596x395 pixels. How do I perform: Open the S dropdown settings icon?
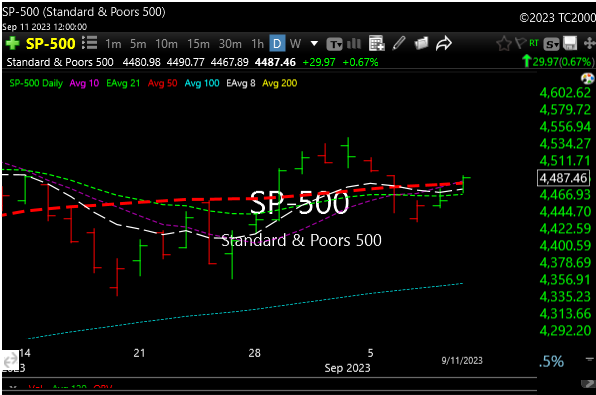click(x=551, y=44)
